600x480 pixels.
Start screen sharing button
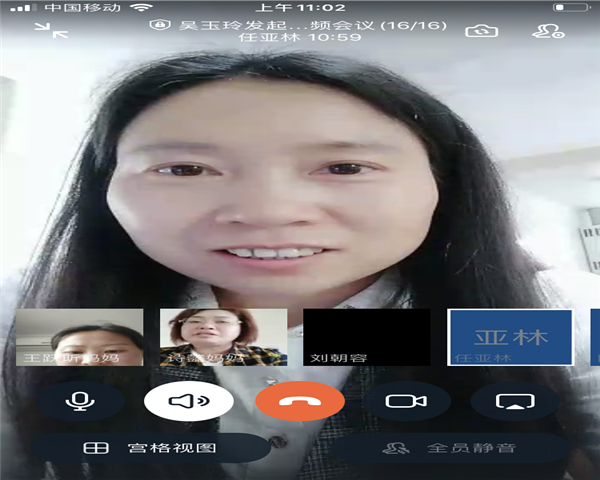(515, 401)
